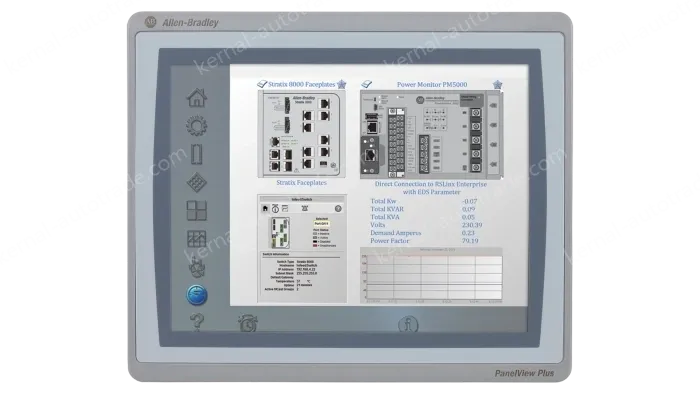The height and width of the screenshot is (394, 700).
Task: Select the Stratix 8000 switch image
Action: point(301,134)
